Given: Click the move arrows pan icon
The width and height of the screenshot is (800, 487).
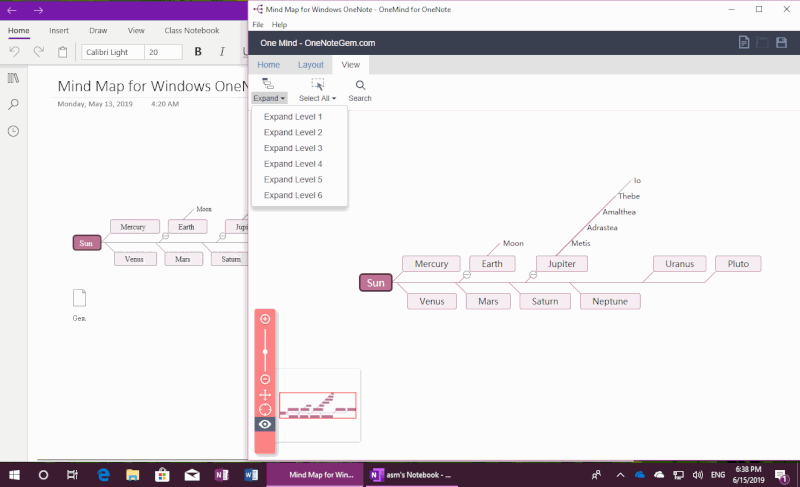Looking at the screenshot, I should [265, 395].
